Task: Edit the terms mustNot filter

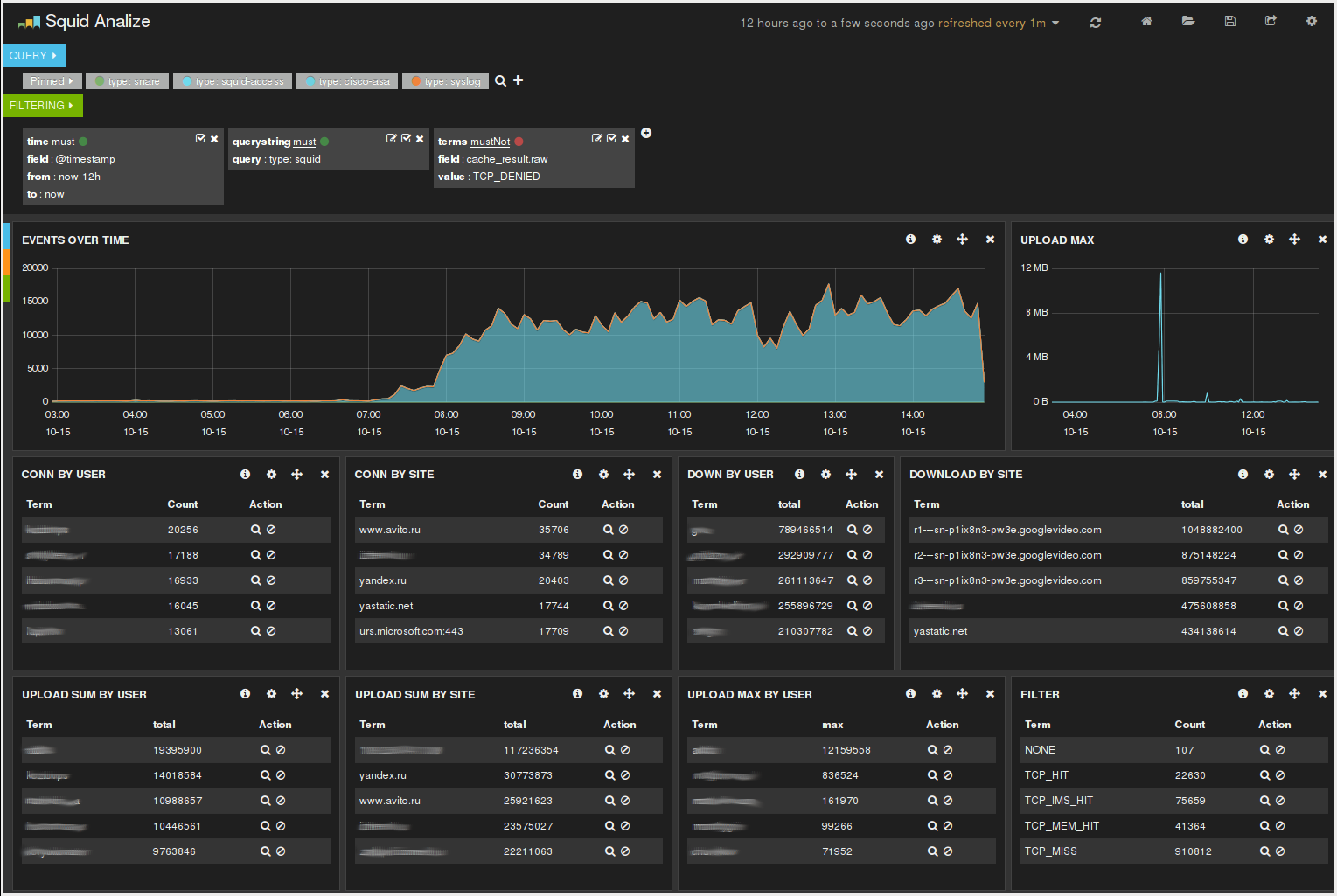Action: click(597, 138)
